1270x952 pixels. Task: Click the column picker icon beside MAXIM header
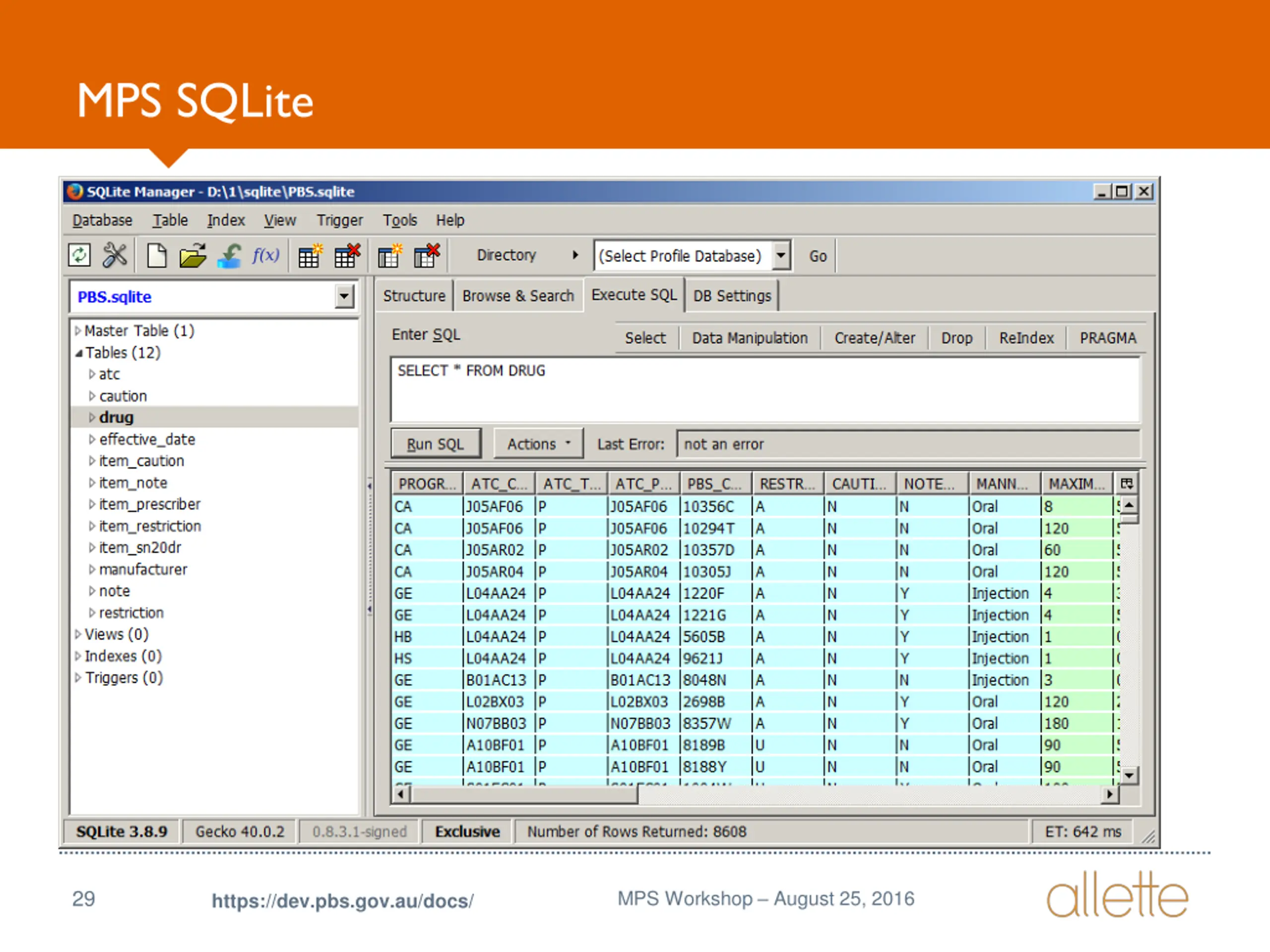tap(1127, 484)
